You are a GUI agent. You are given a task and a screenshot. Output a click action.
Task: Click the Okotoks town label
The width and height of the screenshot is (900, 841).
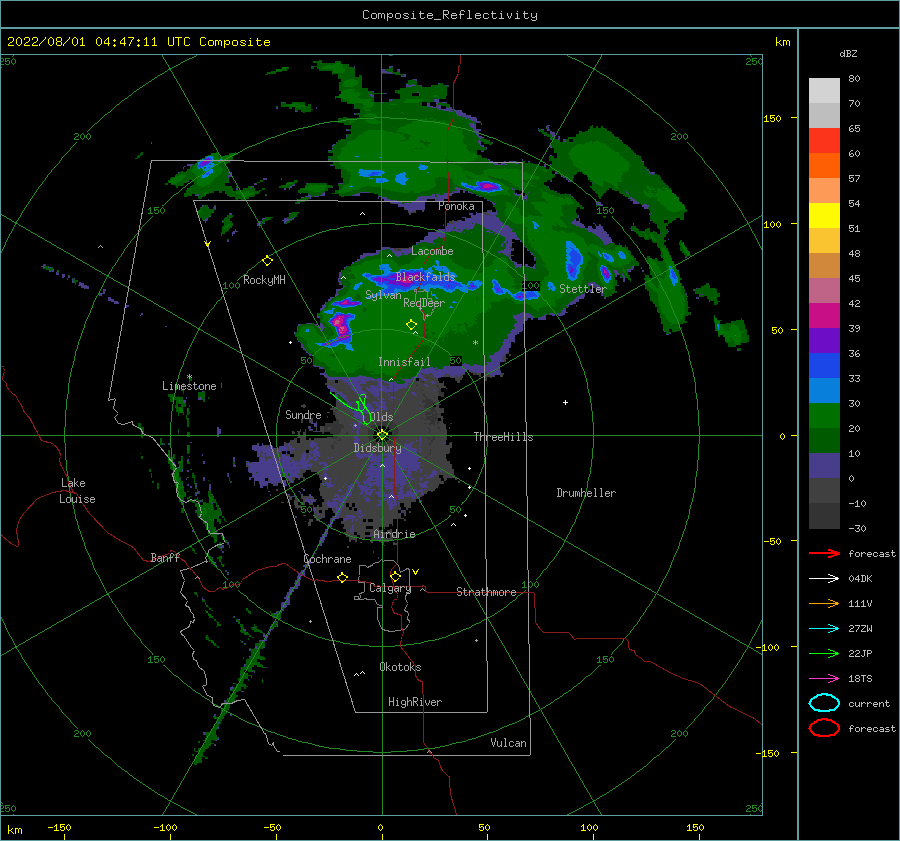click(400, 667)
